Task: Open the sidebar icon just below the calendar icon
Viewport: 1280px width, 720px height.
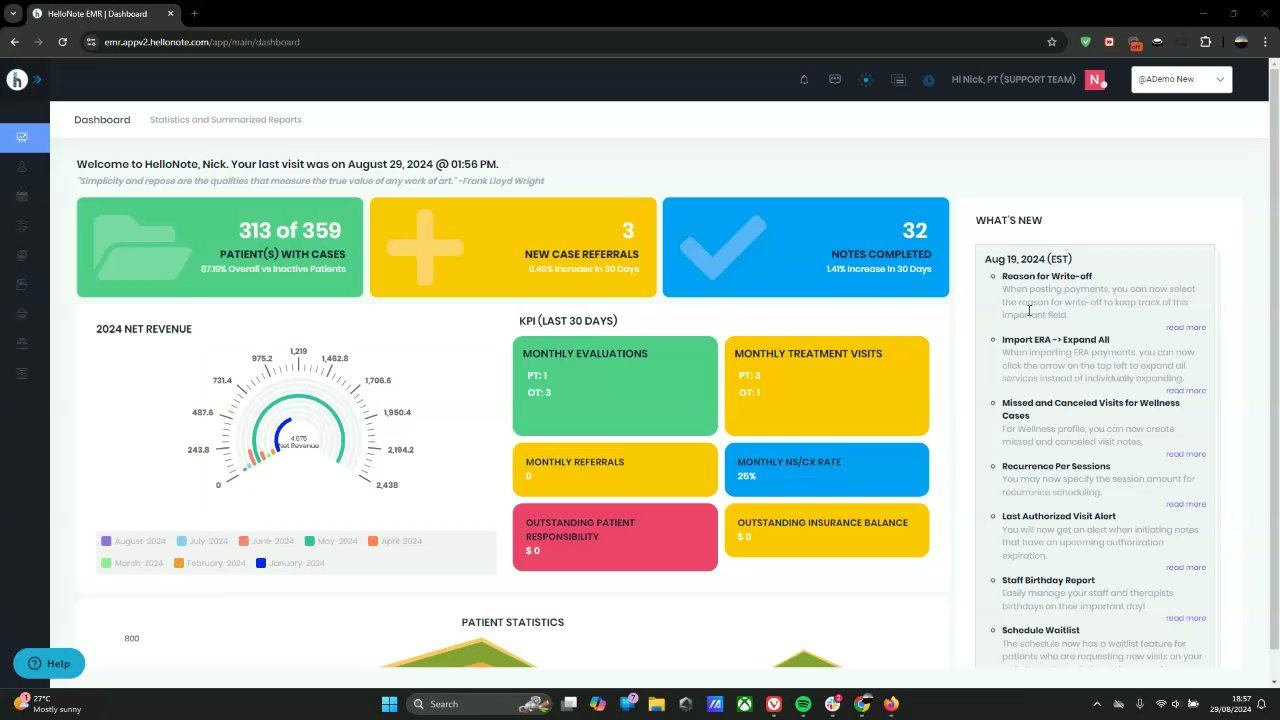Action: point(22,226)
